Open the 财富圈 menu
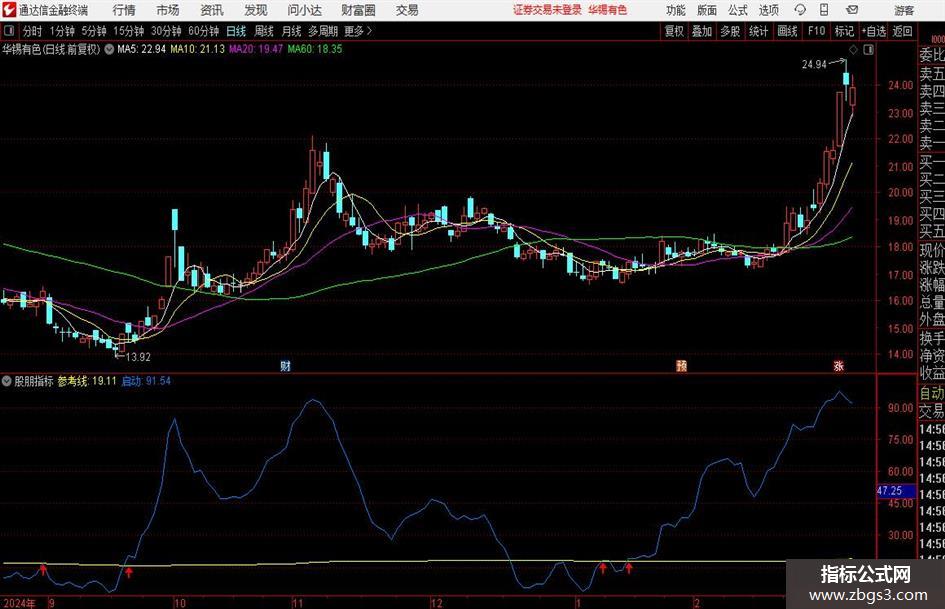 pyautogui.click(x=358, y=10)
